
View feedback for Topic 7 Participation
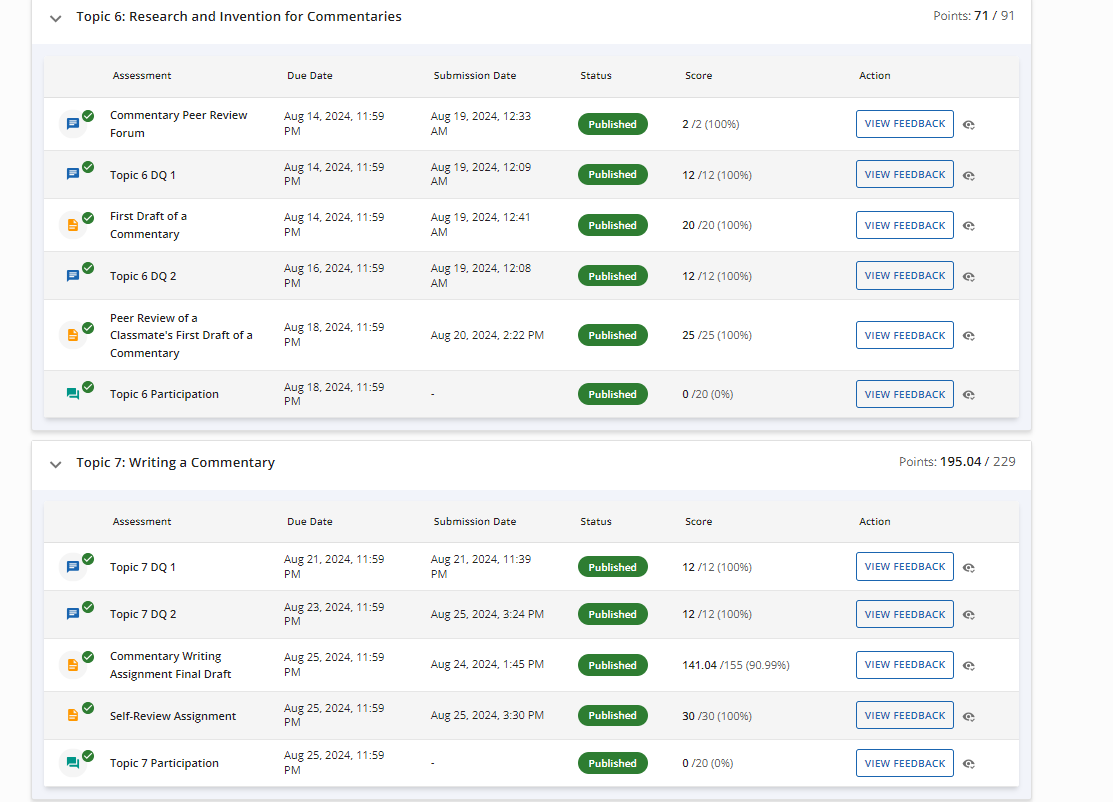(904, 763)
